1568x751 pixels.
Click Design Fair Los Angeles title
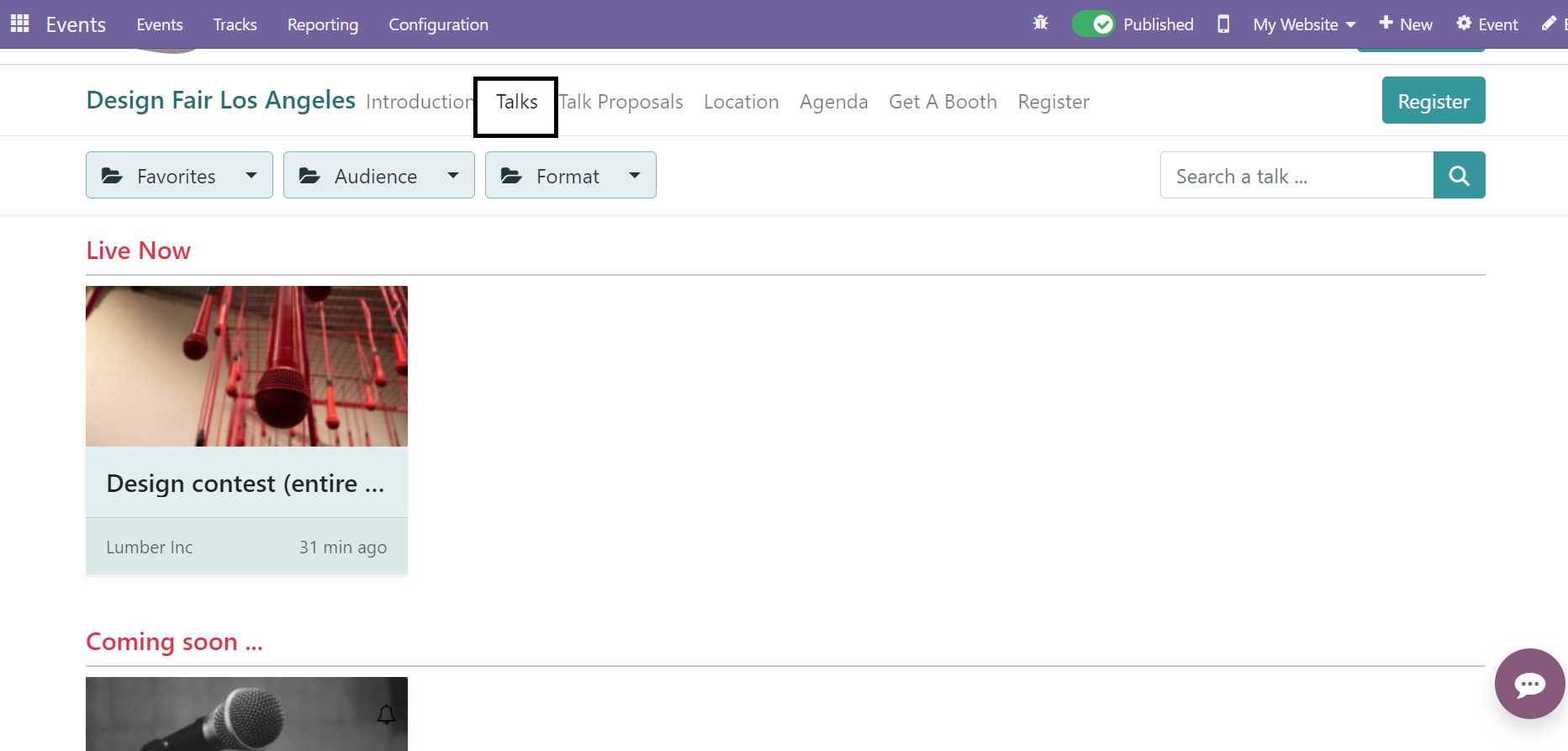[221, 100]
